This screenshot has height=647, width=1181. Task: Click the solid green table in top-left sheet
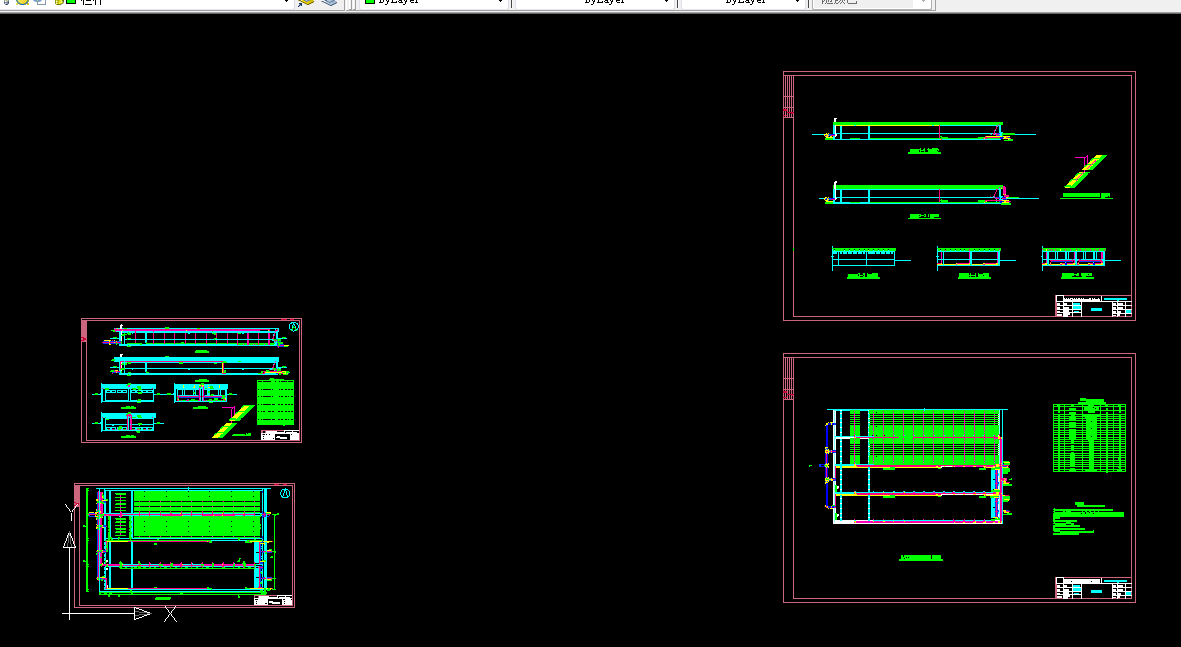[x=275, y=402]
